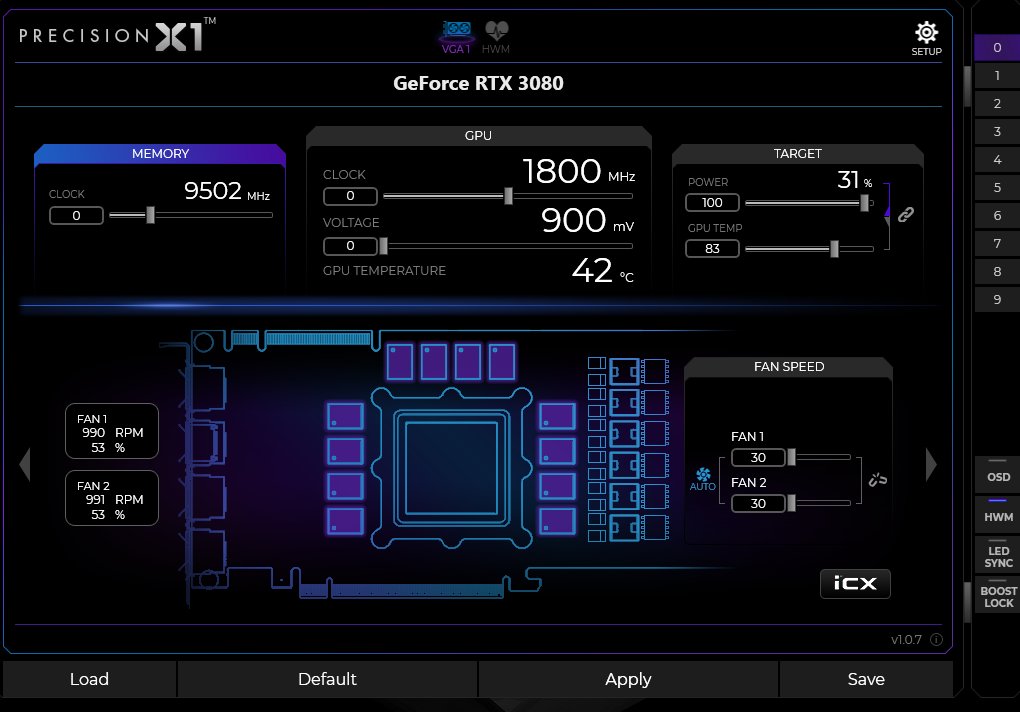
Task: Toggle the power and temp target link icon
Action: tap(906, 215)
